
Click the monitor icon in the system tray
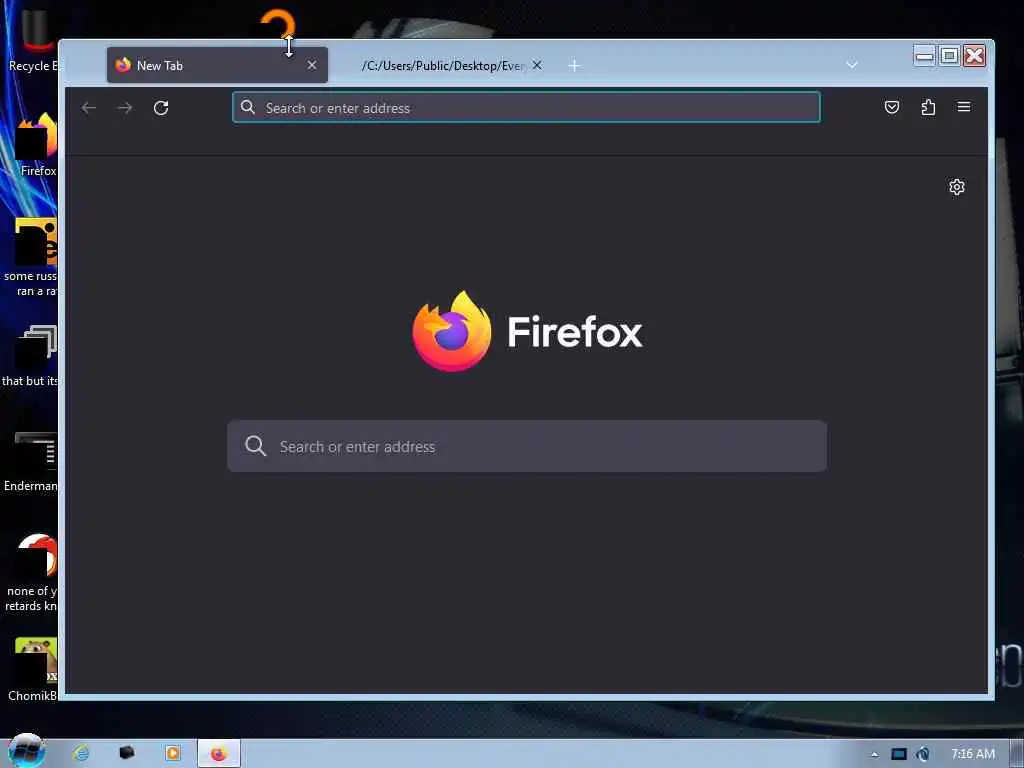click(x=899, y=754)
